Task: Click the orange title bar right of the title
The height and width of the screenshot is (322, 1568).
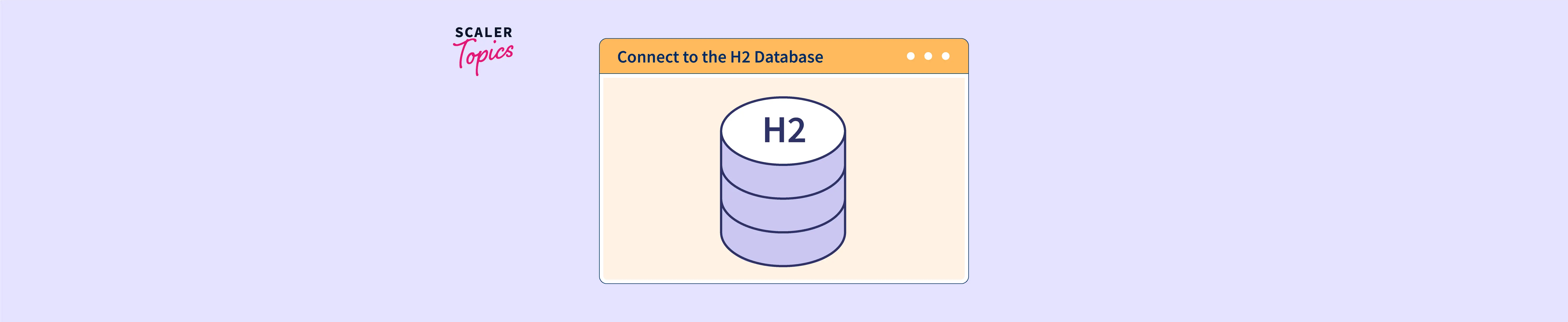Action: [864, 57]
